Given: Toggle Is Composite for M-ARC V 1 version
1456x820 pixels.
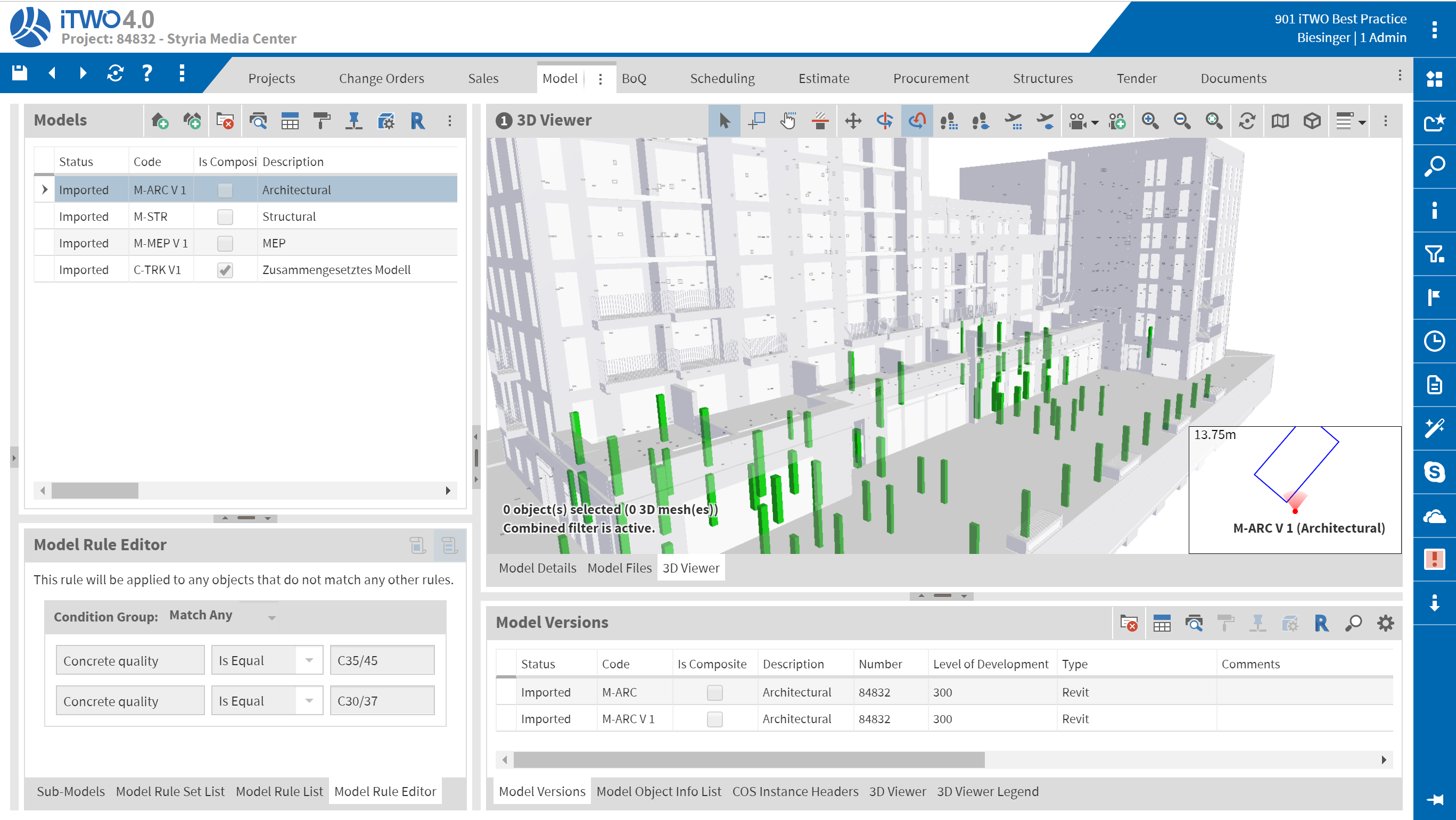Looking at the screenshot, I should click(714, 719).
